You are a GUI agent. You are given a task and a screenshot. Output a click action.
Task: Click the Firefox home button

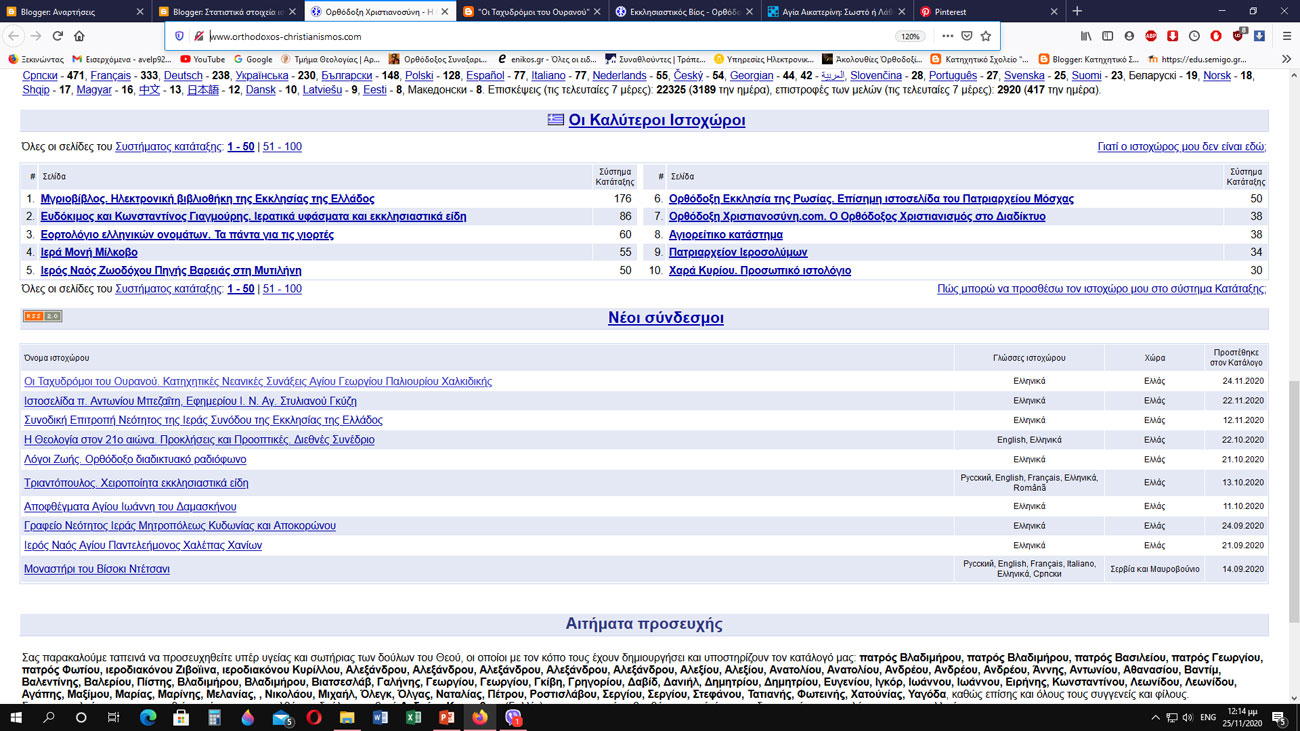point(79,36)
